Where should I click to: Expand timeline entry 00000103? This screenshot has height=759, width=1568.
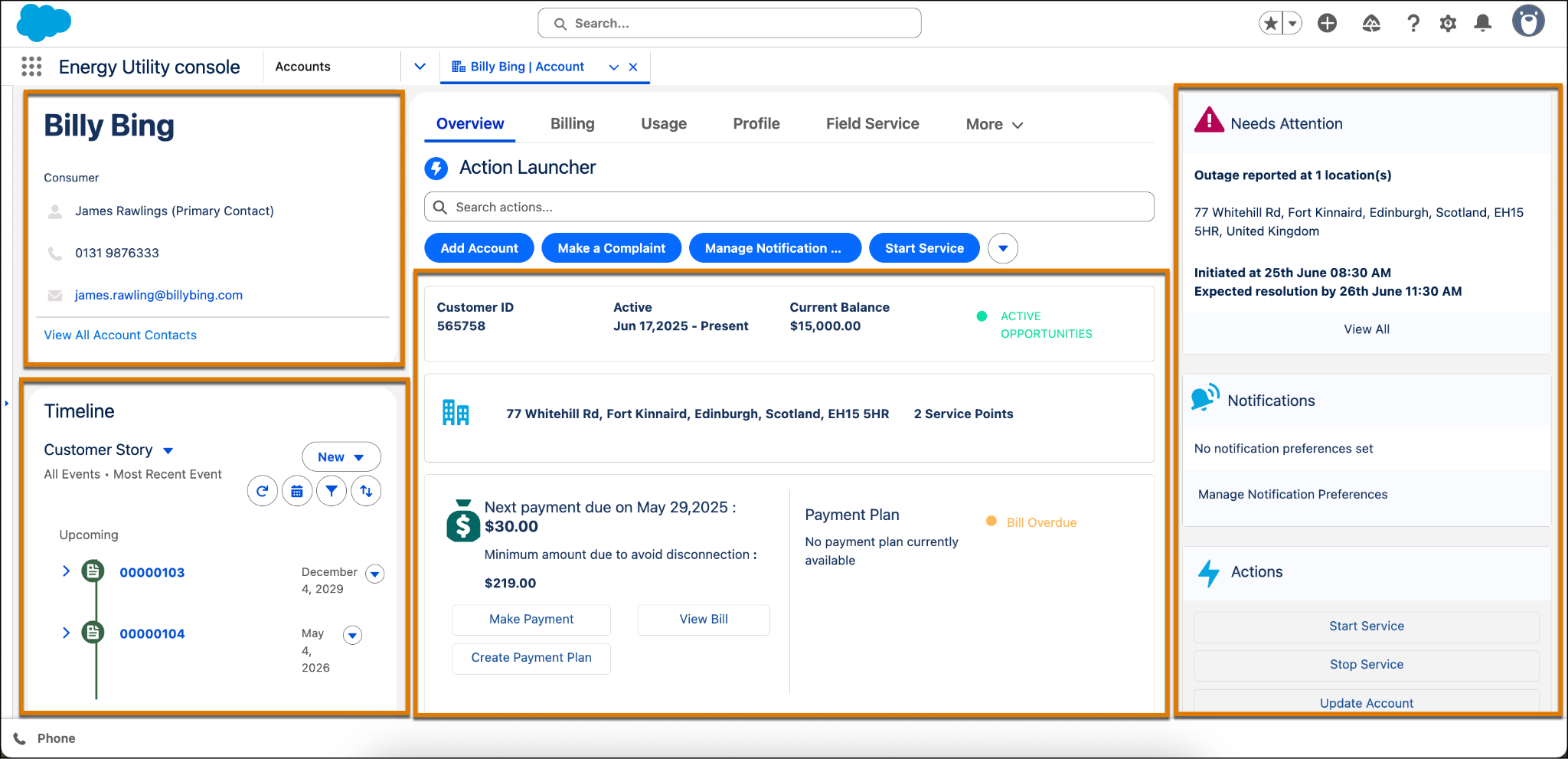66,571
